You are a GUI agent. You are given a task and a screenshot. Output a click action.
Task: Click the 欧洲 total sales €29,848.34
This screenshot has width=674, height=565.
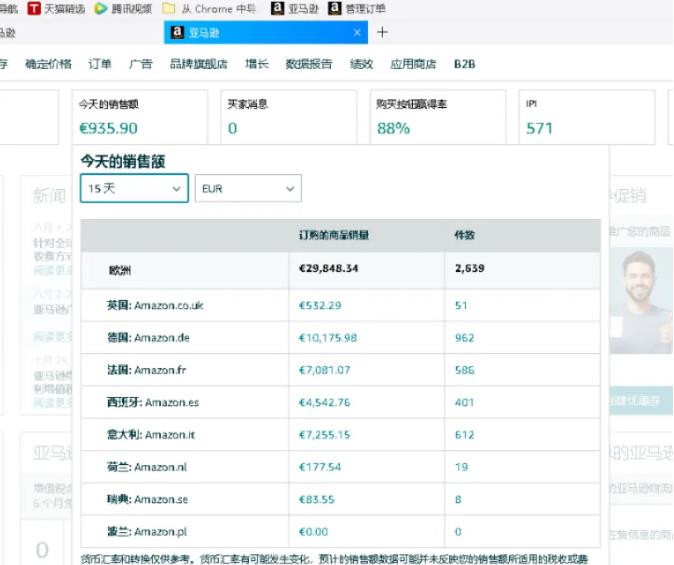[329, 269]
